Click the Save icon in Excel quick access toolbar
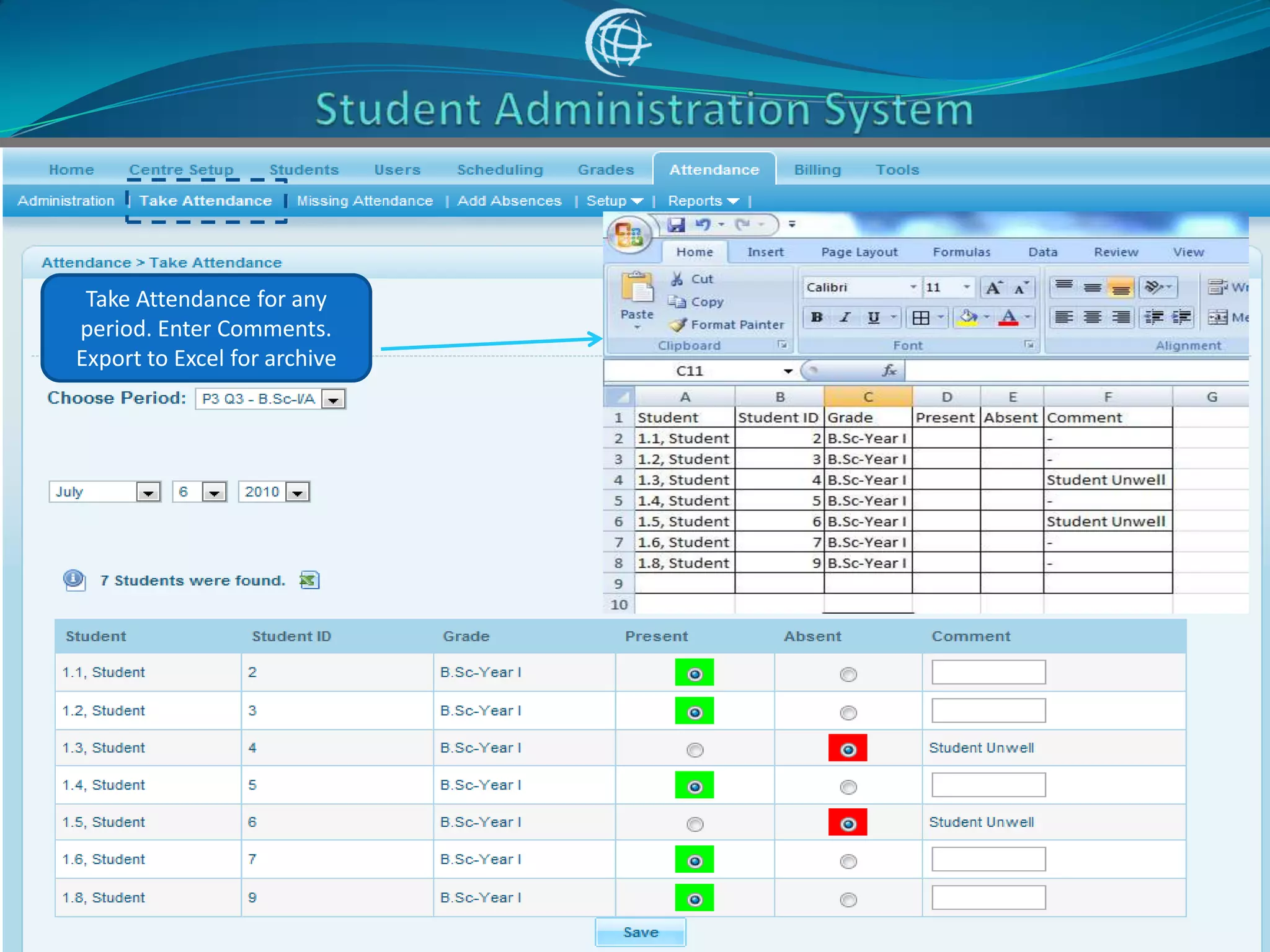1270x952 pixels. tap(676, 224)
